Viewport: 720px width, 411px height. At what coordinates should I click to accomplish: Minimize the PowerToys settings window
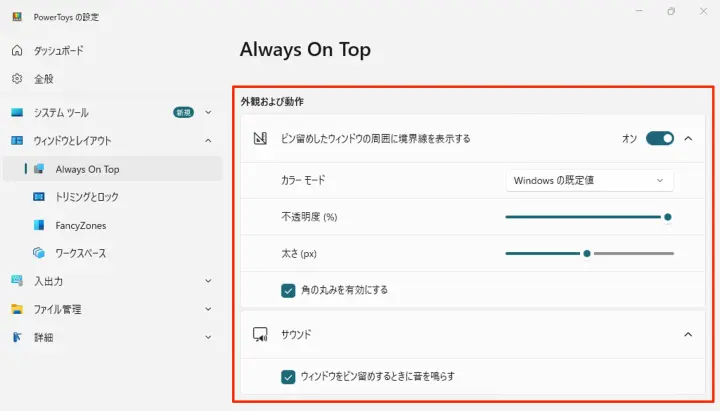coord(639,11)
